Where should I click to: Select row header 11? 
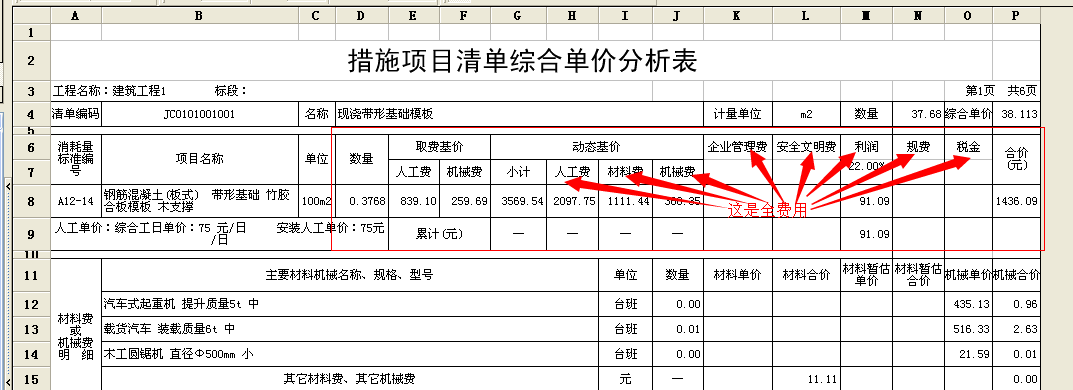31,275
